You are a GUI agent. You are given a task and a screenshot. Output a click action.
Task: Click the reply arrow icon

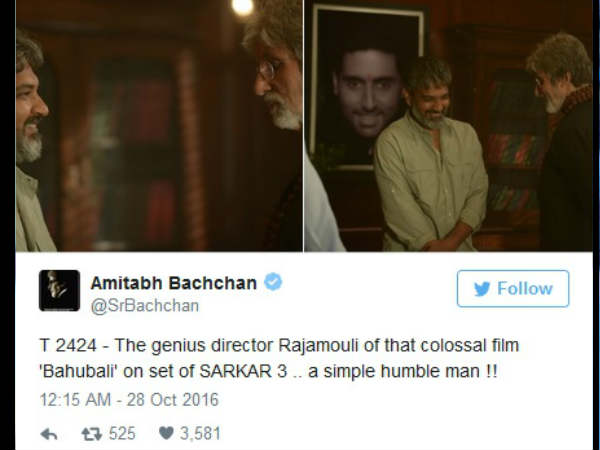click(49, 434)
